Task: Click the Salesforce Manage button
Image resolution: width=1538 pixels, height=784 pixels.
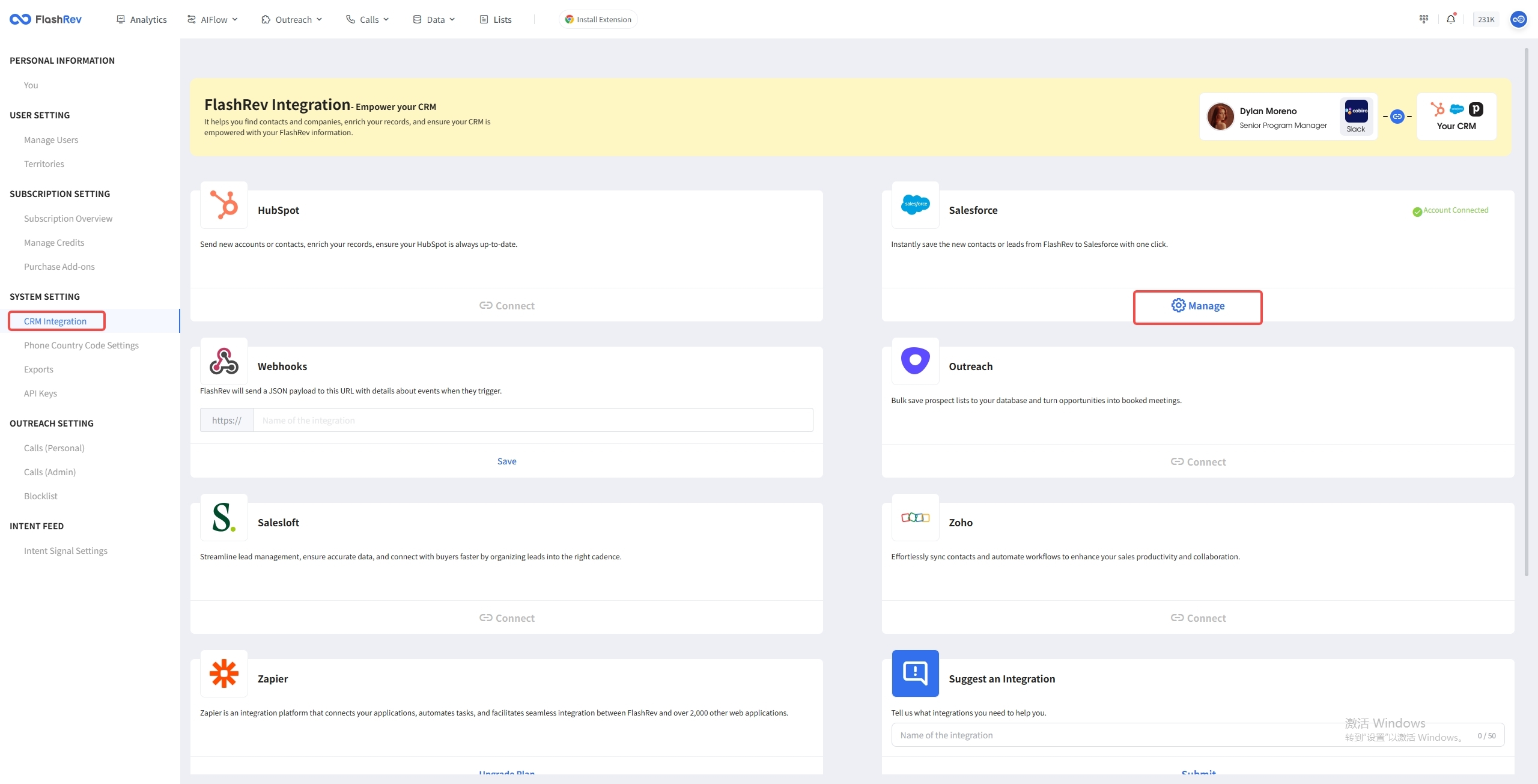Action: click(1197, 306)
